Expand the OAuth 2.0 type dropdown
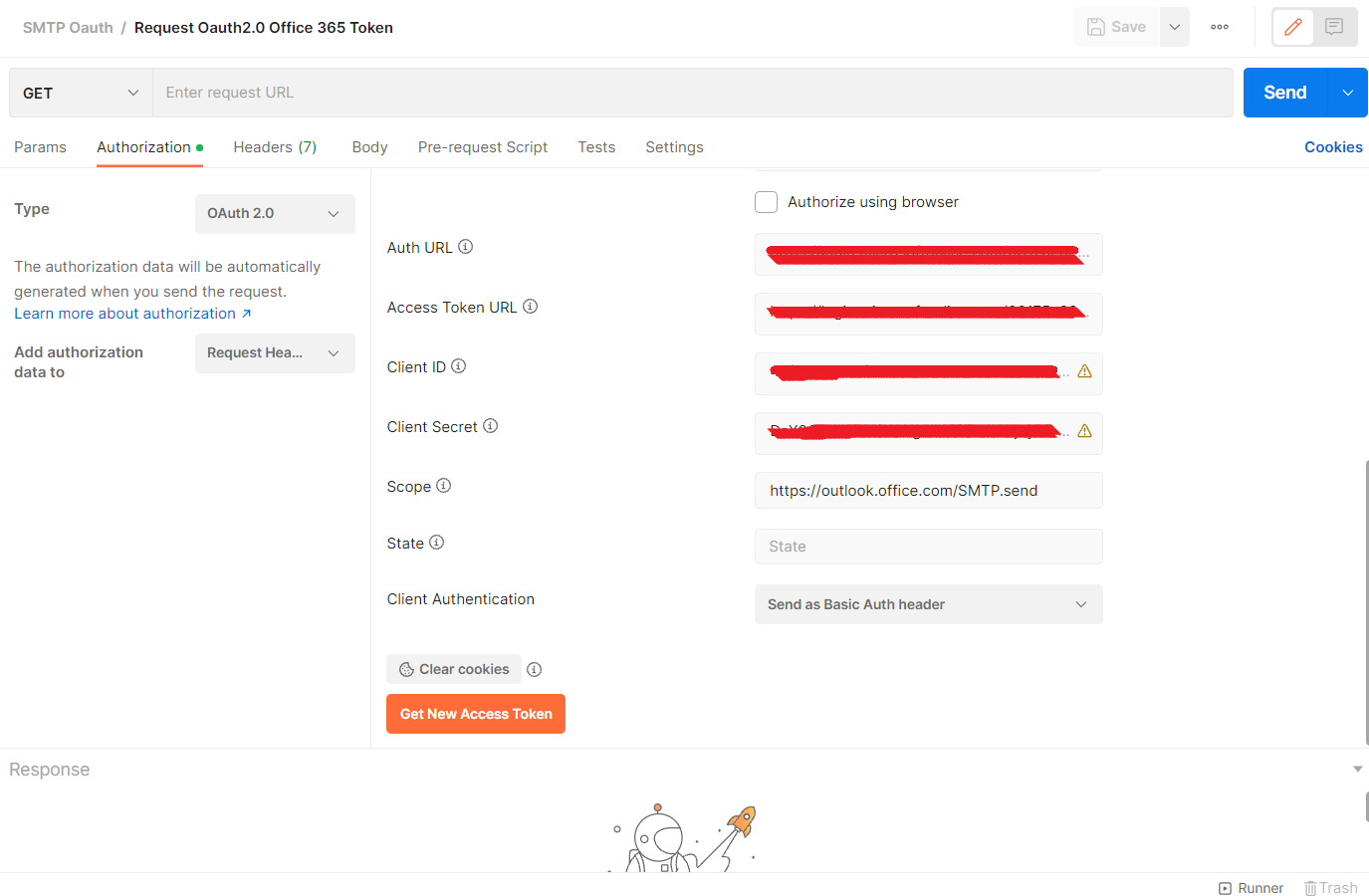The width and height of the screenshot is (1369, 896). [x=275, y=214]
